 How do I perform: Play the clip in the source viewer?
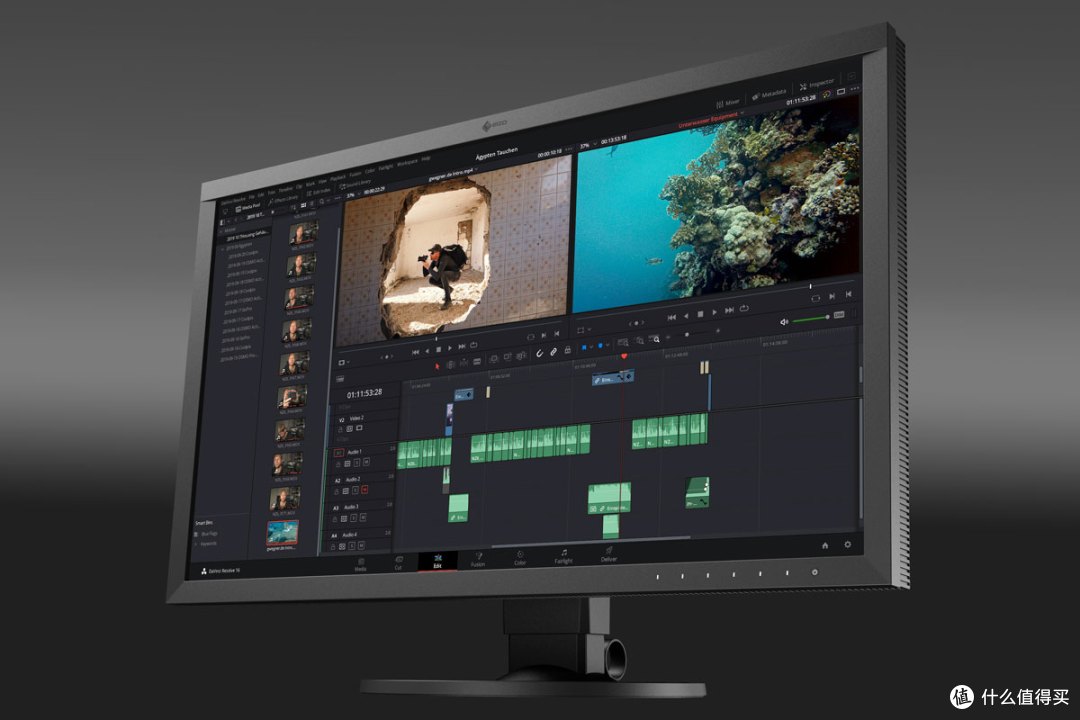(450, 349)
